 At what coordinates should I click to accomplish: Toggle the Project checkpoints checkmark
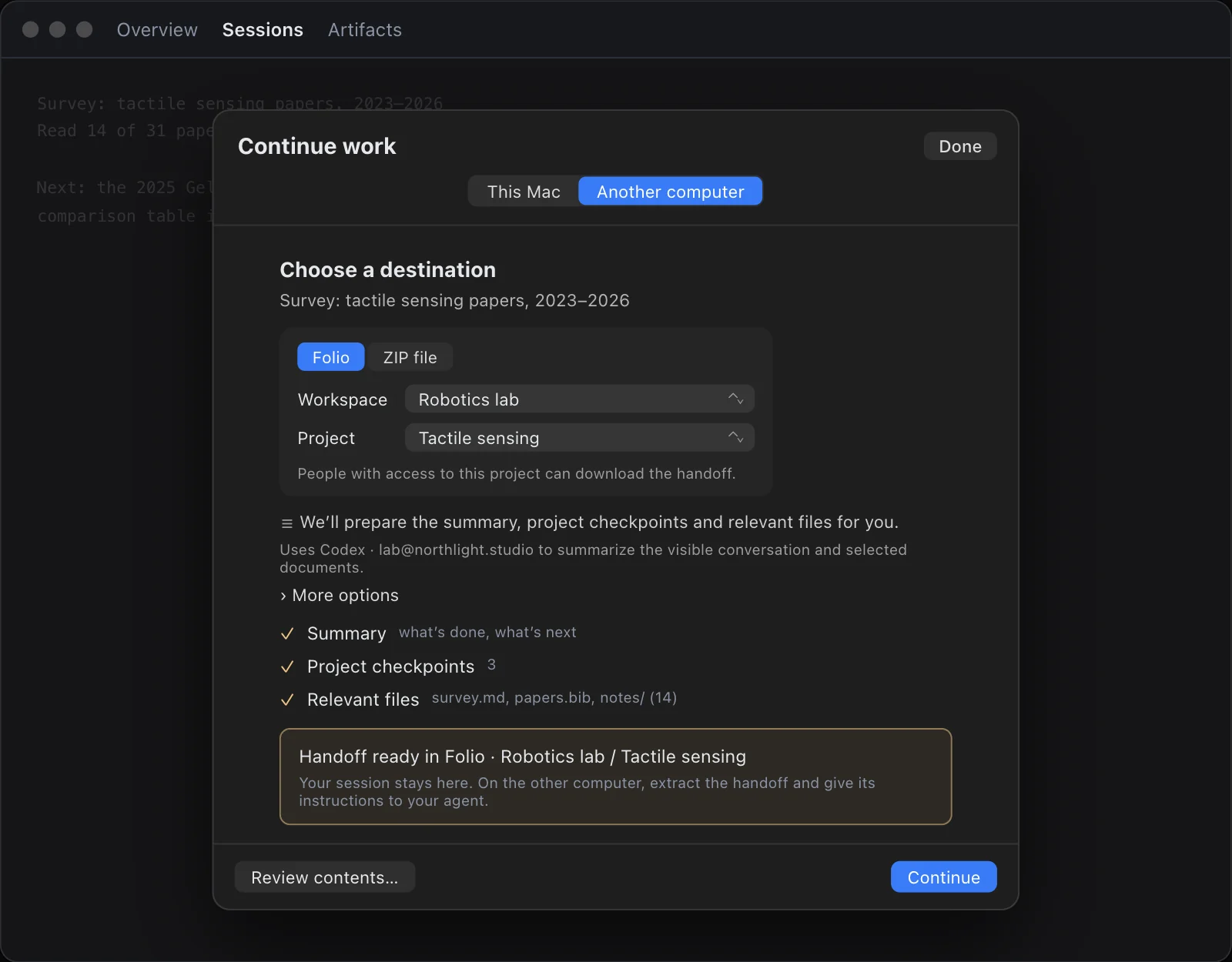point(287,666)
